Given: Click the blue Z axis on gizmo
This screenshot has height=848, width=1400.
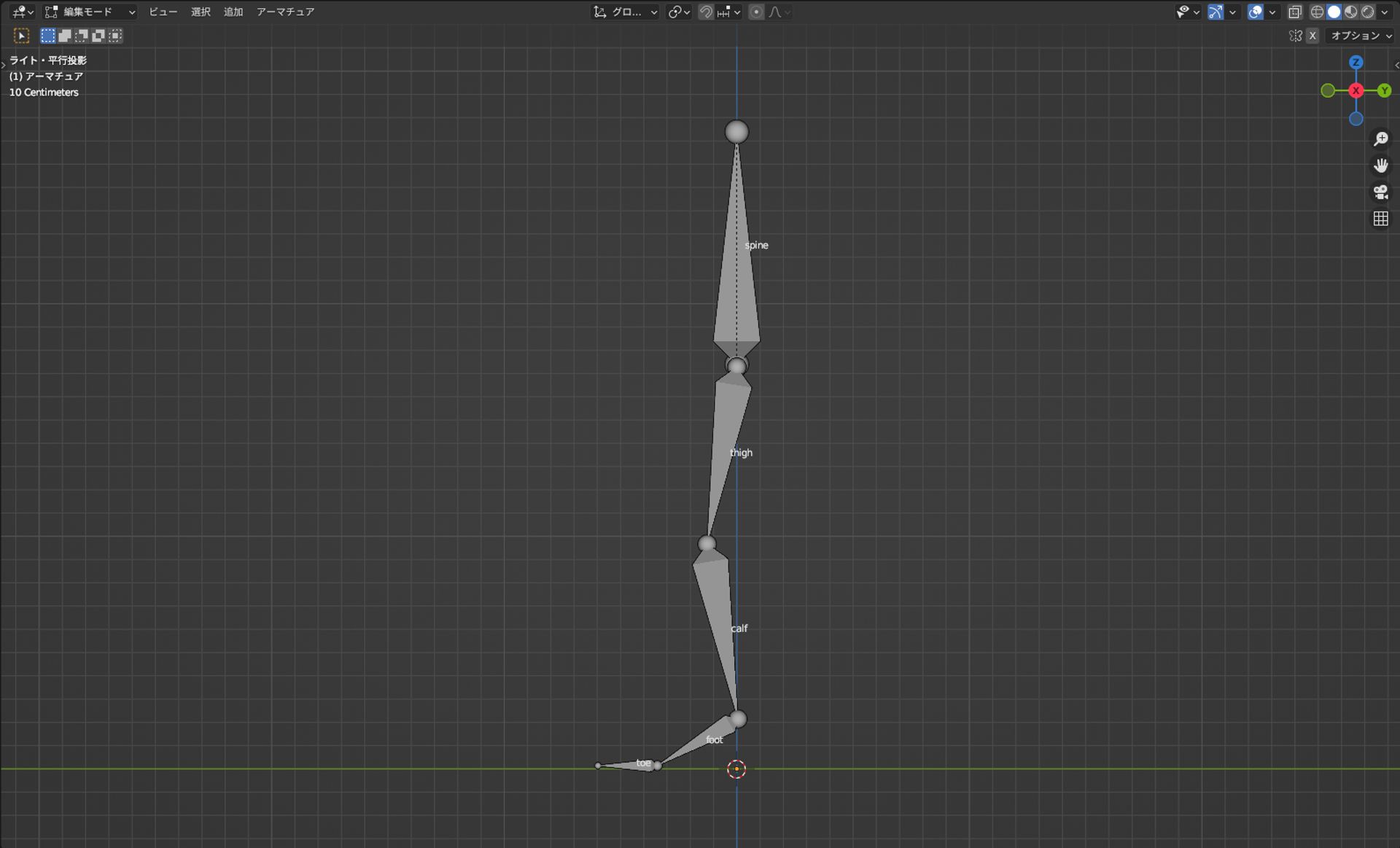Looking at the screenshot, I should tap(1356, 63).
